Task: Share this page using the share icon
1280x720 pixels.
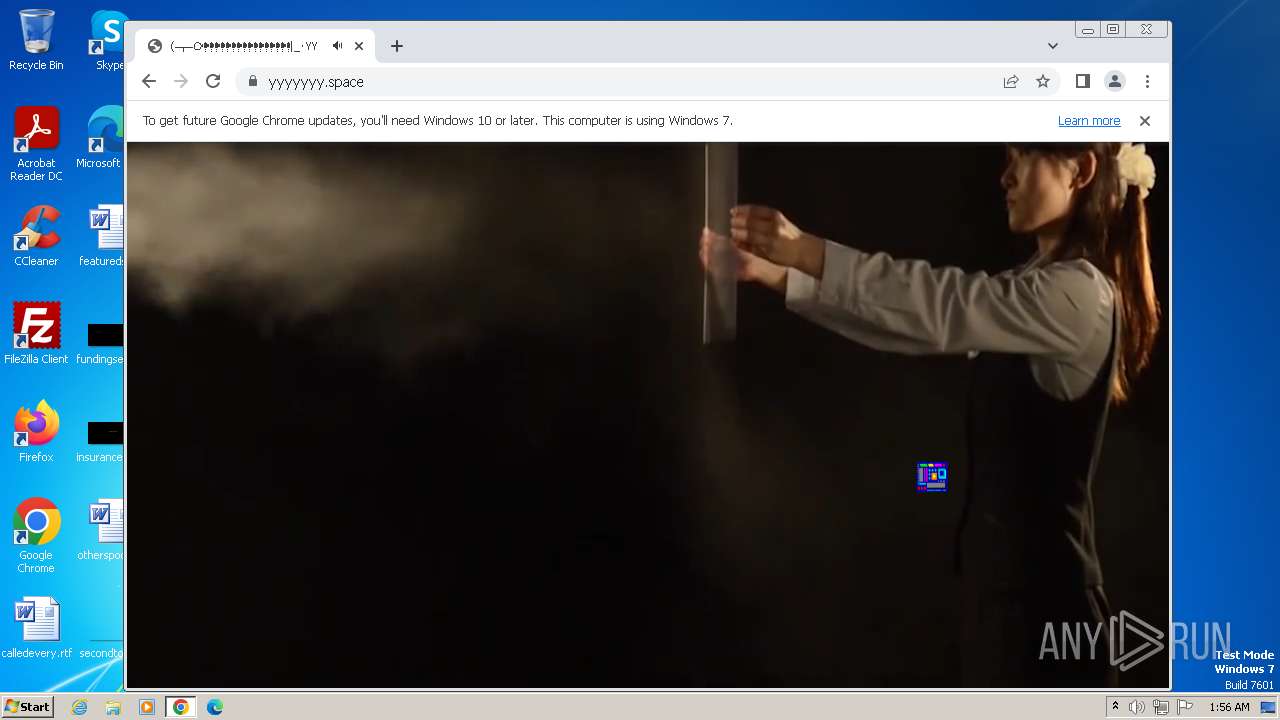Action: coord(1011,82)
